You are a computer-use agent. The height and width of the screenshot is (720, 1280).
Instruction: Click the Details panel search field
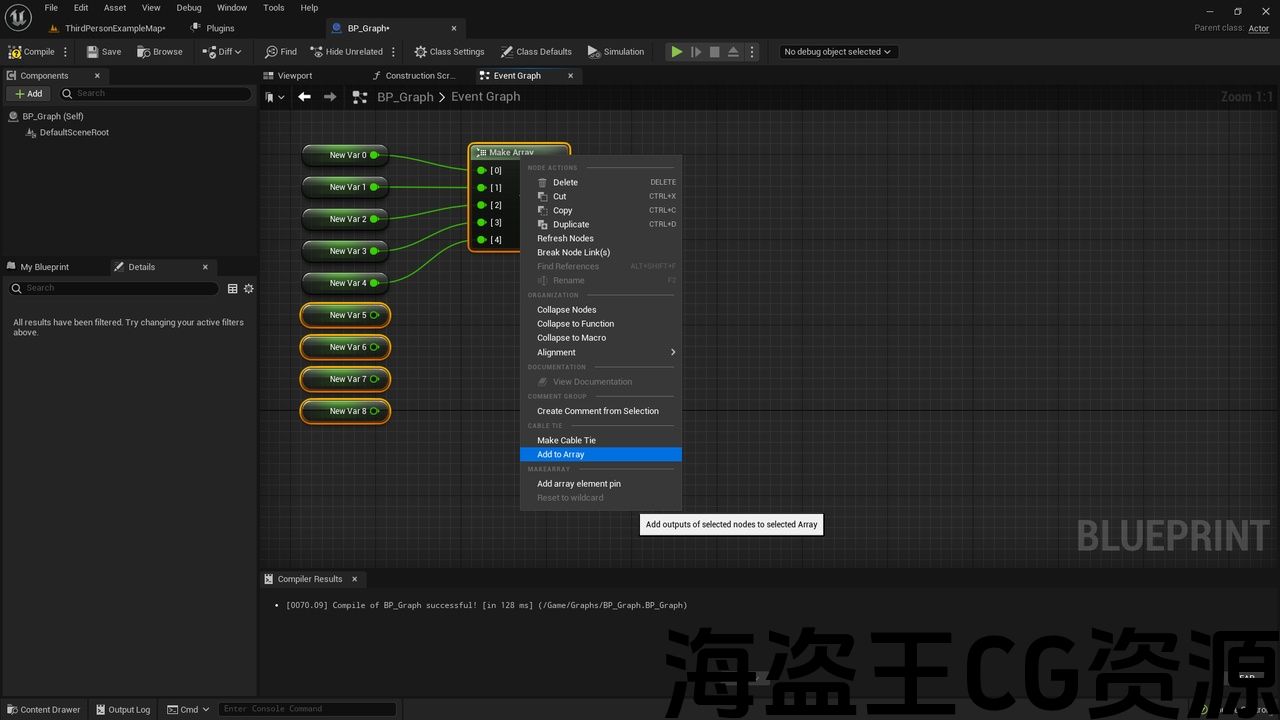click(x=114, y=288)
